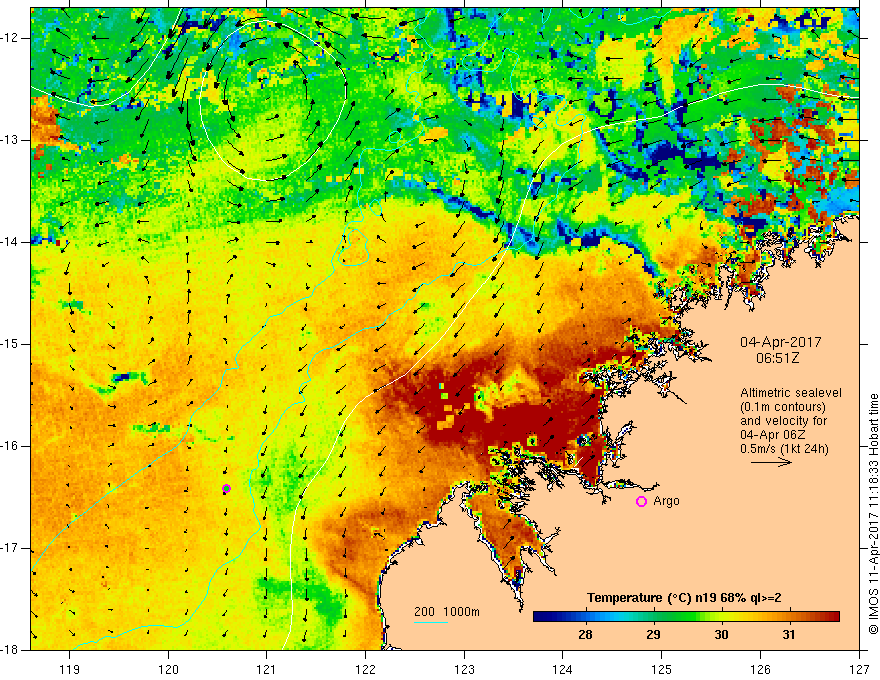Click the '200 1000m' depth contour label

447,612
